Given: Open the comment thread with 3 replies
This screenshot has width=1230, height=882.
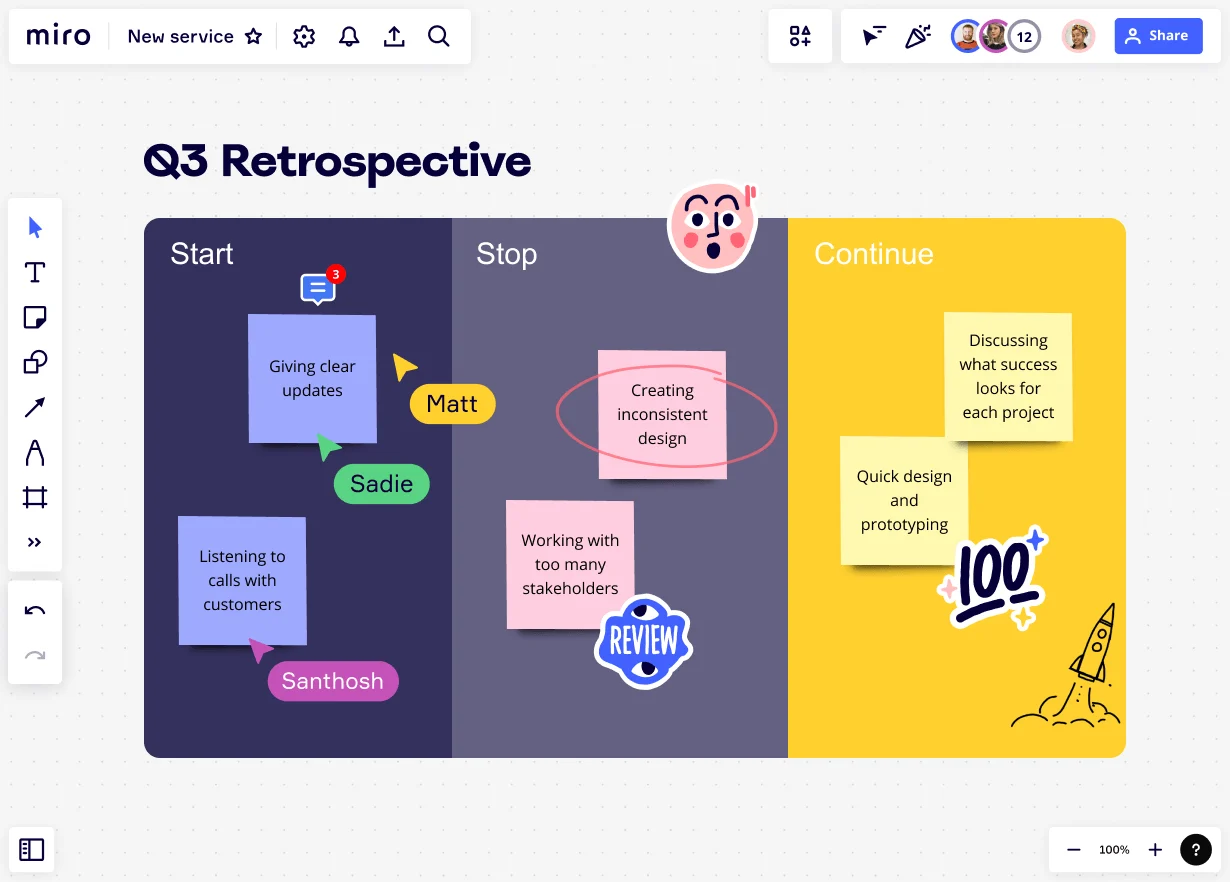Looking at the screenshot, I should point(319,288).
